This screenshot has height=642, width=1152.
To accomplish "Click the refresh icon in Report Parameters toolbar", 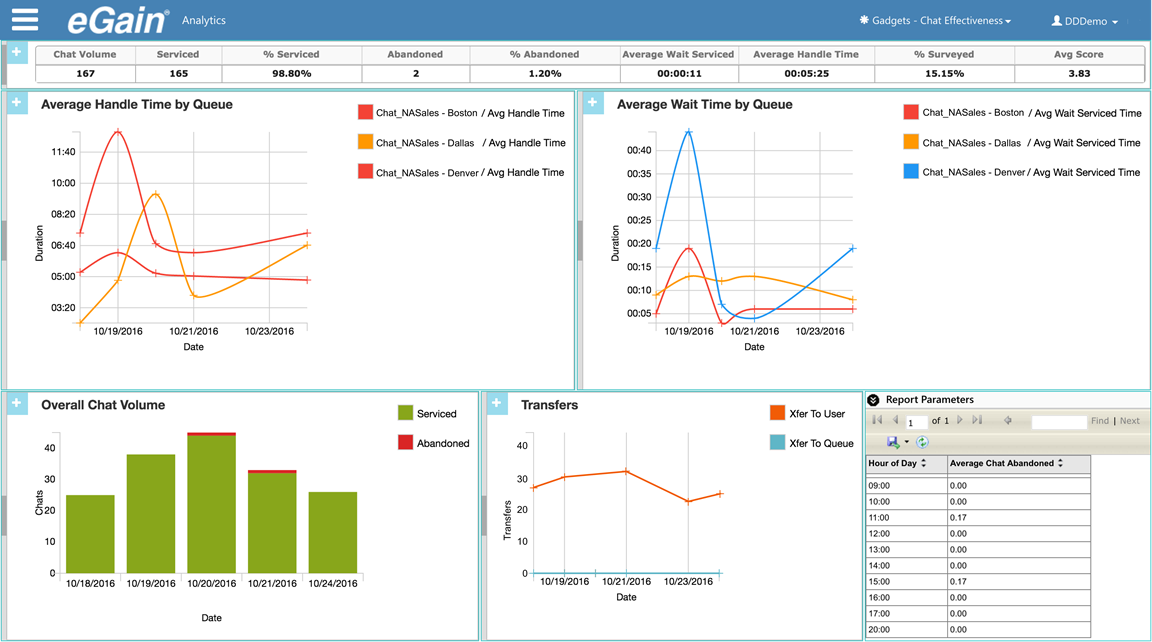I will pos(922,441).
